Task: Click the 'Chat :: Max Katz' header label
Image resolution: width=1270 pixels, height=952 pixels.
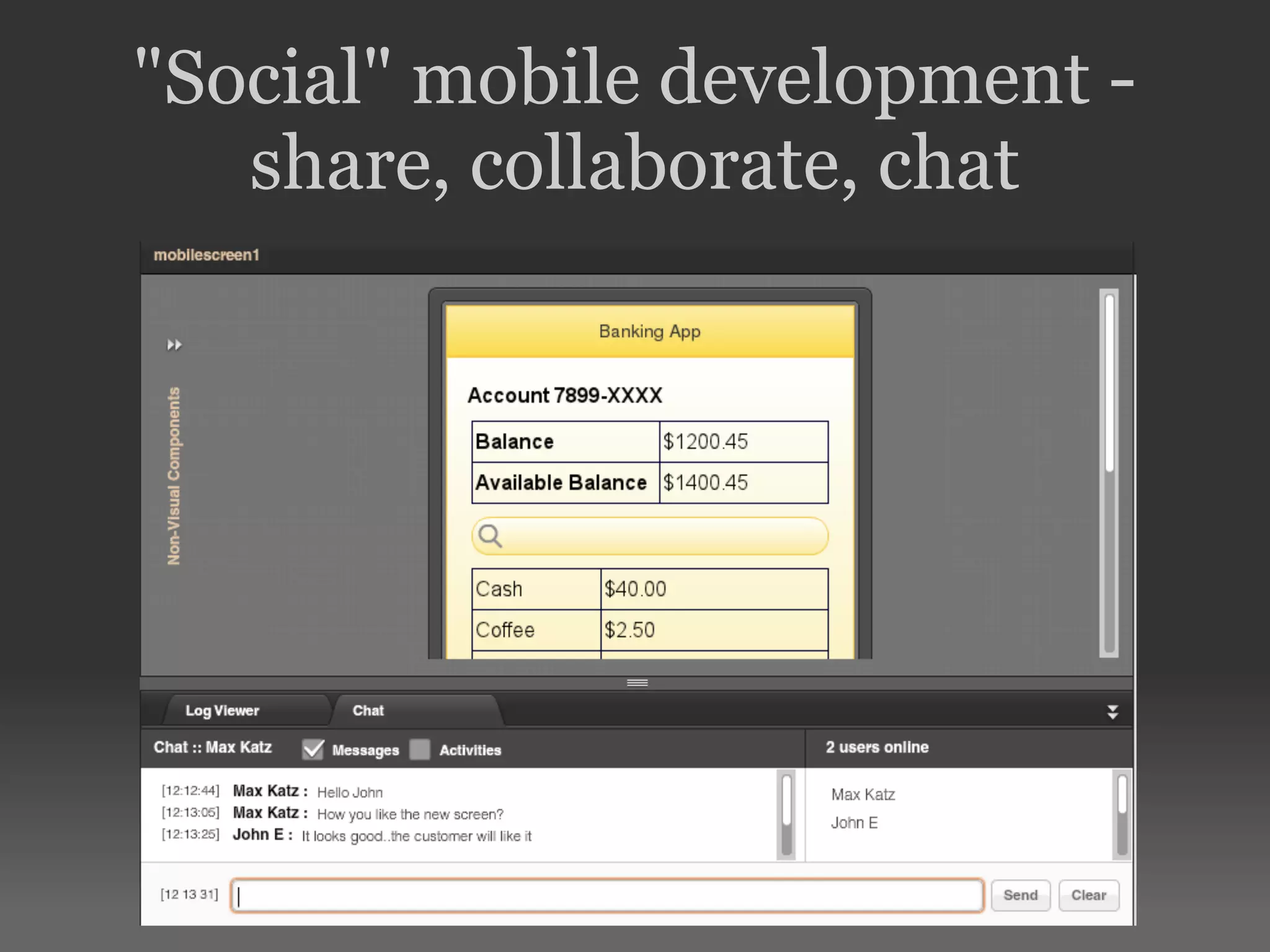Action: point(213,747)
